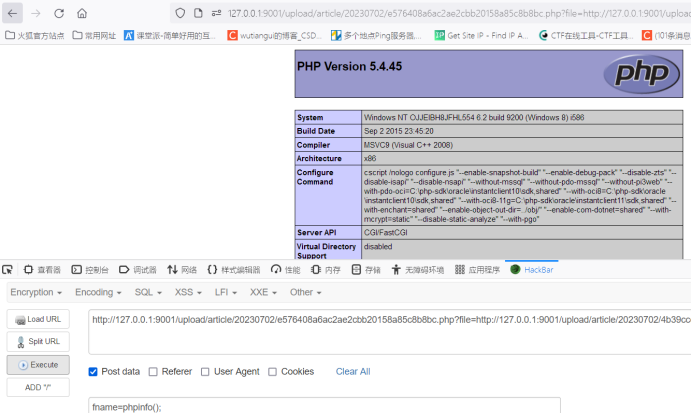The width and height of the screenshot is (691, 413).
Task: Expand the LFI dropdown menu
Action: 226,292
